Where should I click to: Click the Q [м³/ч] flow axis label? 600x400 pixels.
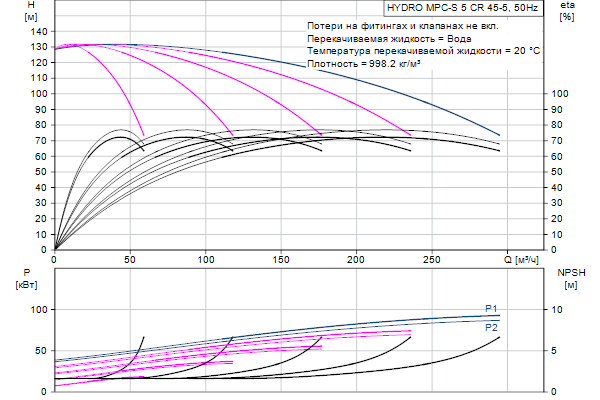(527, 260)
